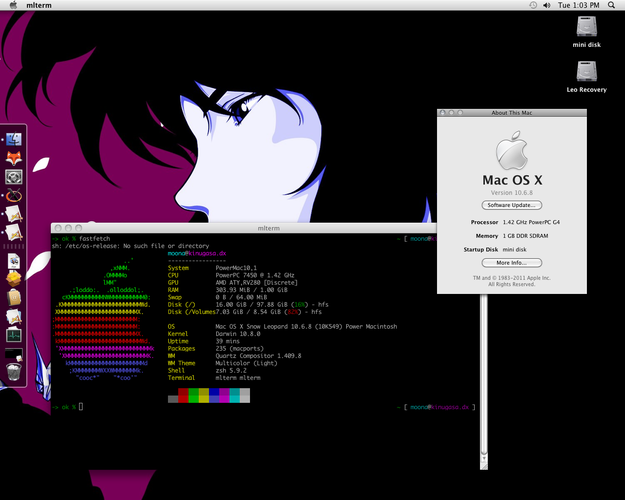Screen dimensions: 625x500
Task: Click '303.93 MiB / 1.00 GiB' RAM value
Action: click(x=251, y=290)
